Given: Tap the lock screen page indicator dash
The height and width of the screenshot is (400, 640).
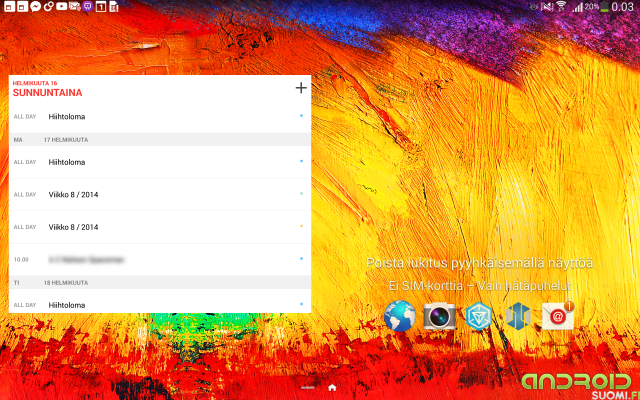Looking at the screenshot, I should tap(308, 387).
